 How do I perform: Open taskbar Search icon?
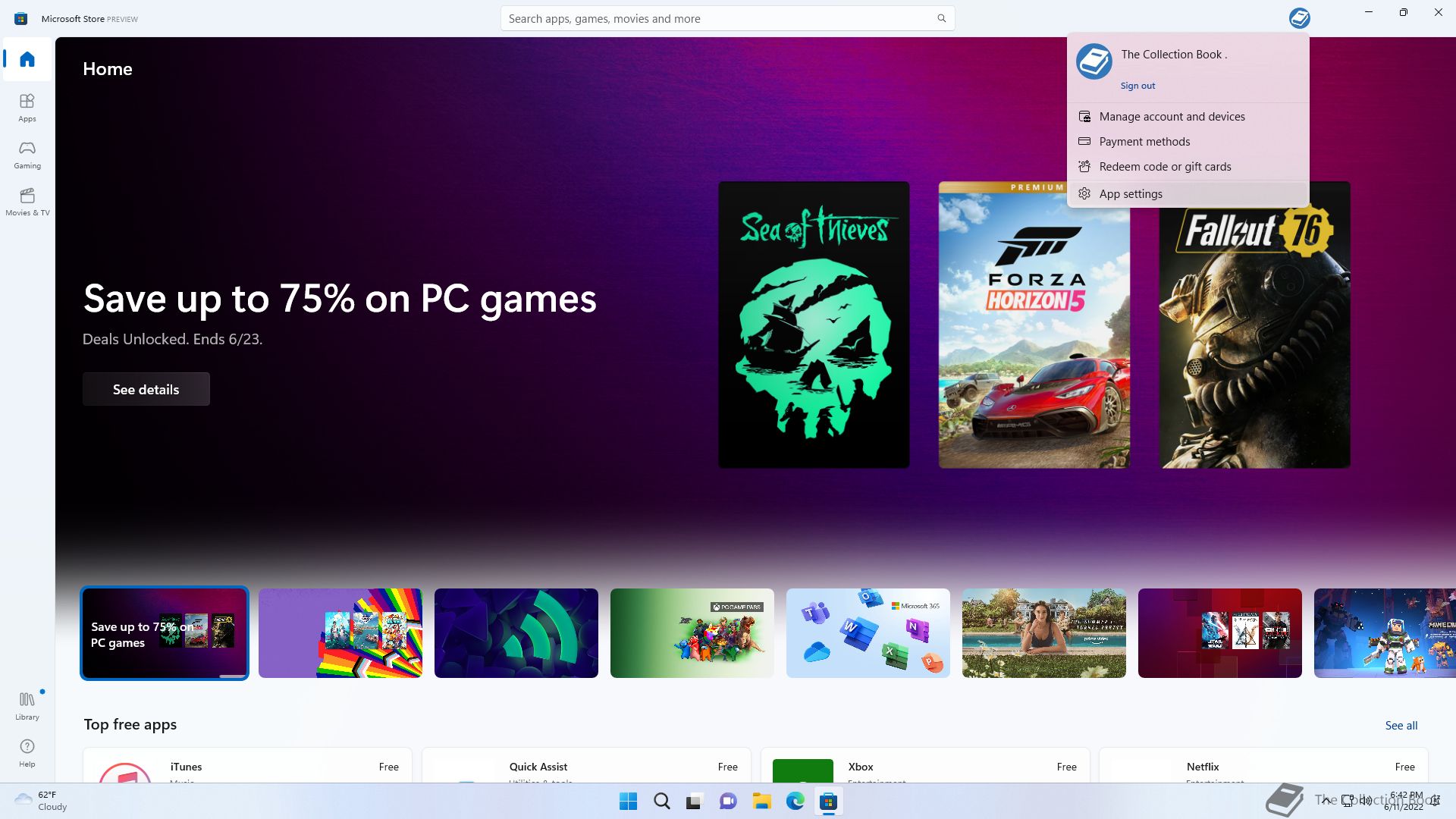tap(661, 802)
